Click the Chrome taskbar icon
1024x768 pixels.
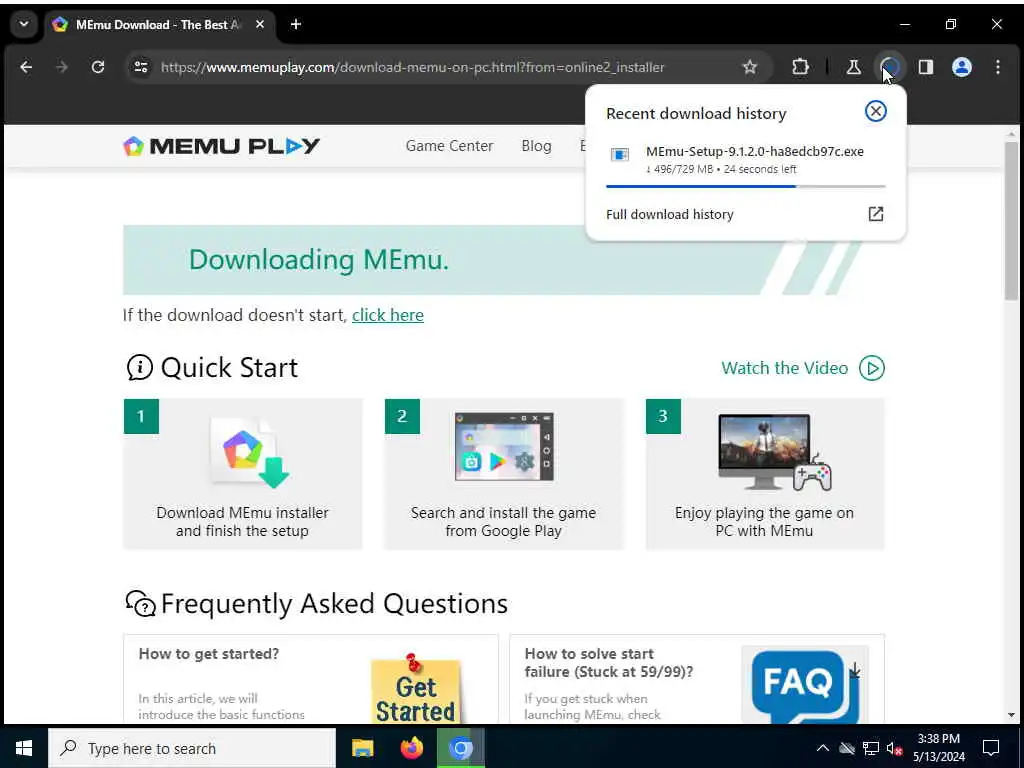[460, 748]
